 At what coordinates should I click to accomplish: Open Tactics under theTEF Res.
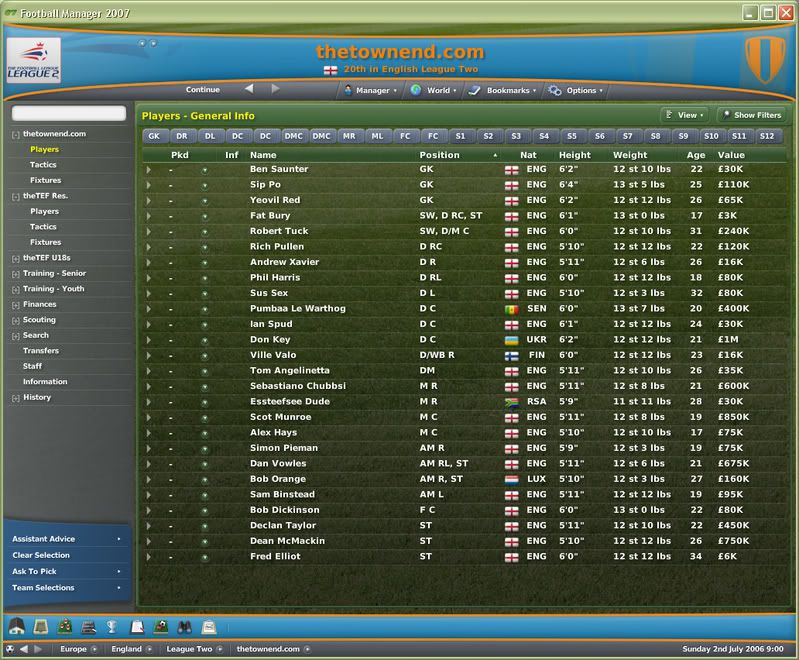click(x=43, y=227)
